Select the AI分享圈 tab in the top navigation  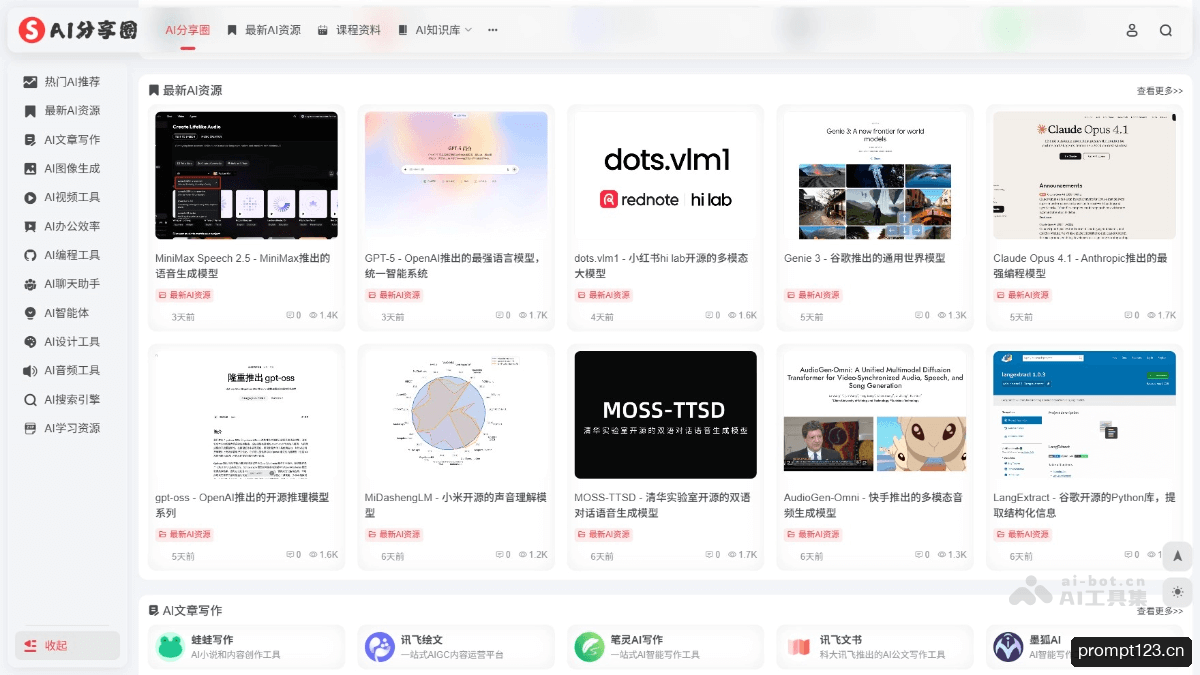coord(187,30)
